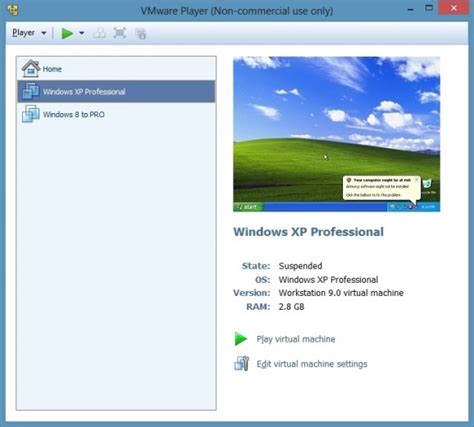Open Edit virtual machine settings
This screenshot has width=474, height=427.
coord(312,364)
